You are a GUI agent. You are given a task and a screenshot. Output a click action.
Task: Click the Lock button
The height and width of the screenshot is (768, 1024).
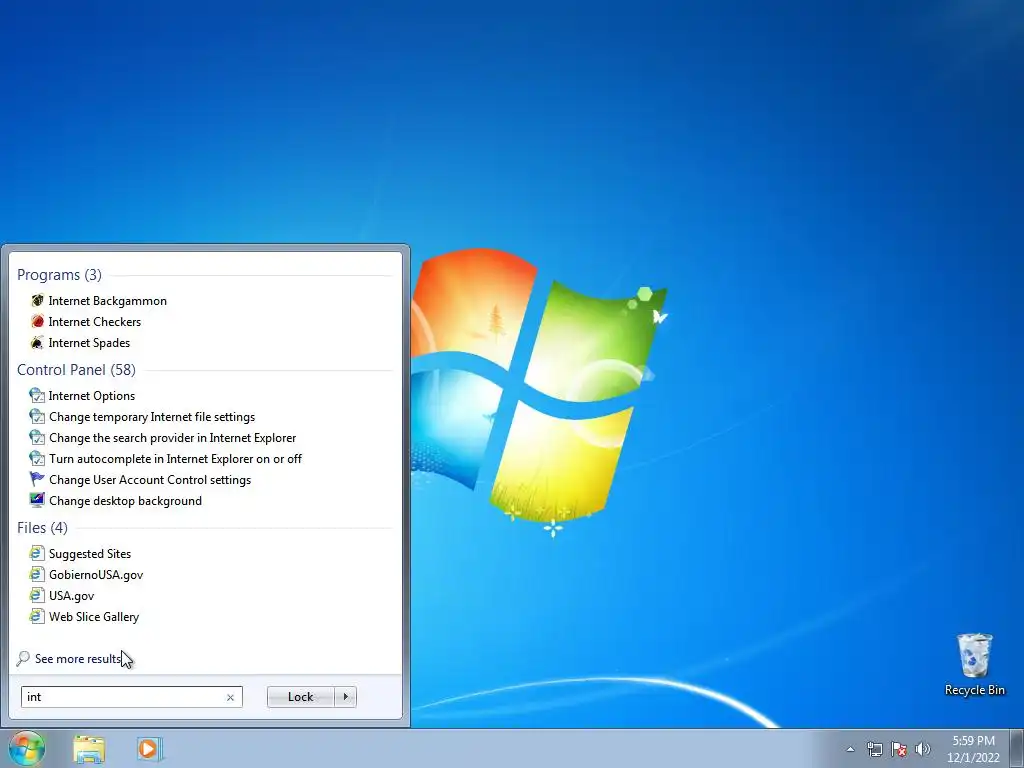click(x=300, y=697)
